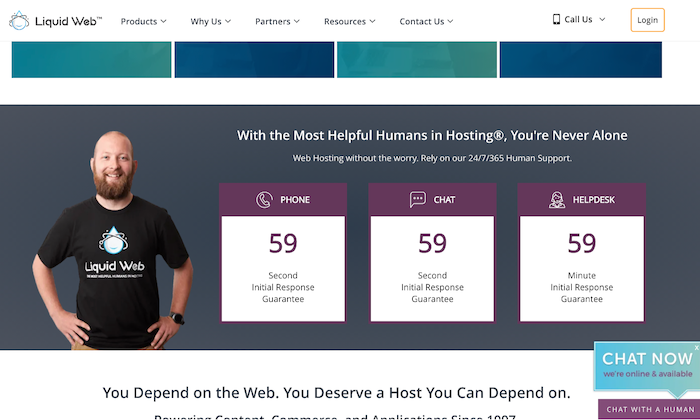Image resolution: width=700 pixels, height=420 pixels.
Task: Open the leftmost teal tile at the top
Action: (91, 59)
